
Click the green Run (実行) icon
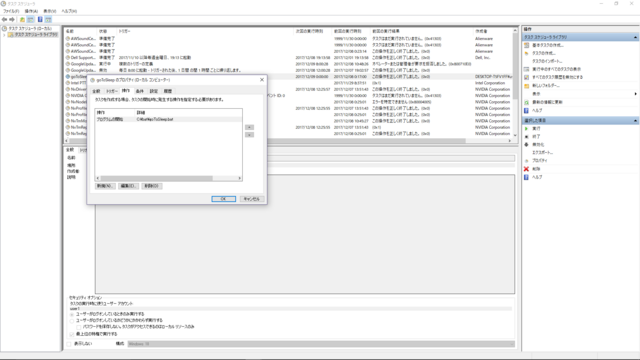point(526,129)
